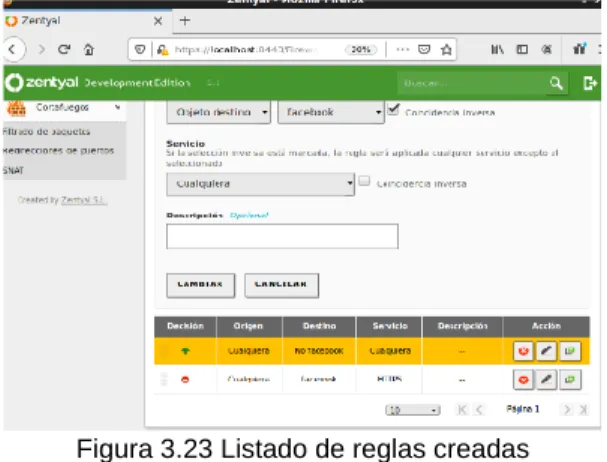
Task: Open the SNAT menu item
Action: 13,170
